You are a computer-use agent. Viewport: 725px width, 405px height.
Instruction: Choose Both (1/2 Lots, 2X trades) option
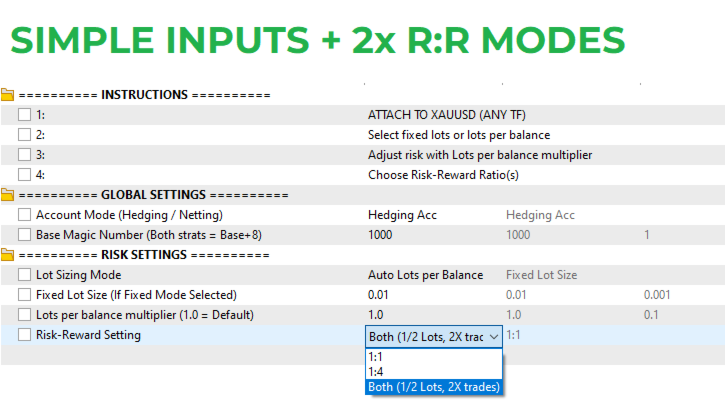pos(434,387)
